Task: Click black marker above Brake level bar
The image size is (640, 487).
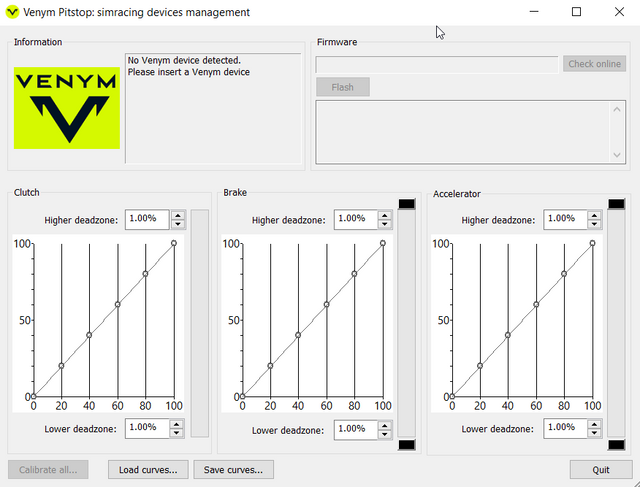Action: coord(407,204)
